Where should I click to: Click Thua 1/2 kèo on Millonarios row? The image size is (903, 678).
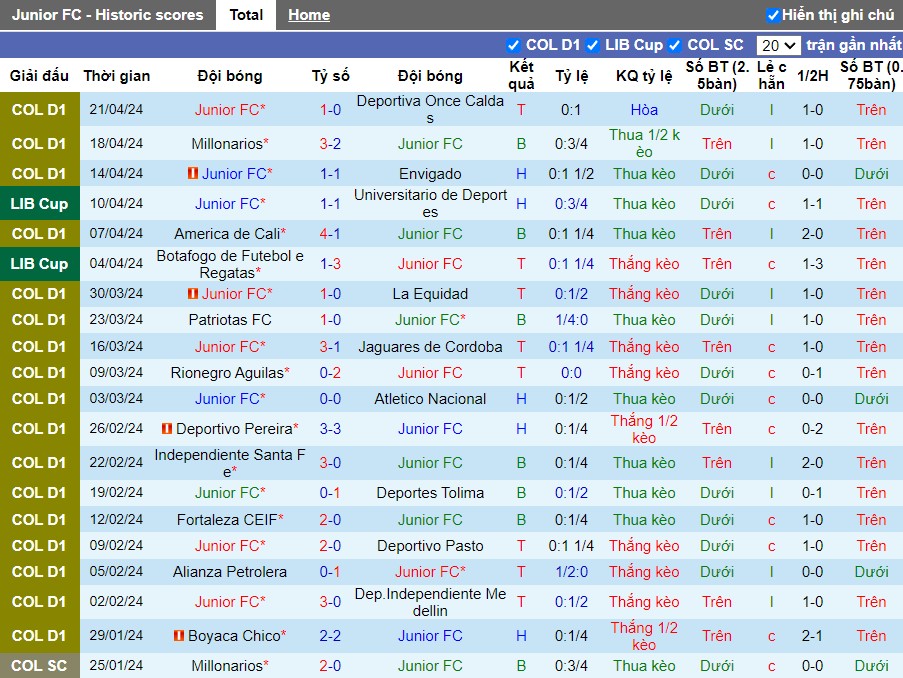tap(644, 143)
